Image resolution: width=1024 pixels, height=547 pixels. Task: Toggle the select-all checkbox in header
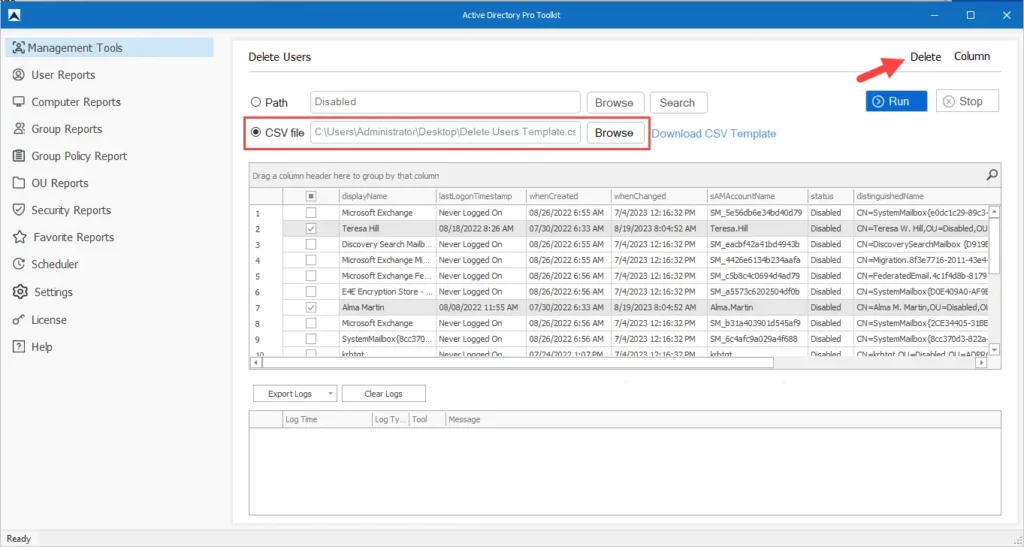click(311, 196)
